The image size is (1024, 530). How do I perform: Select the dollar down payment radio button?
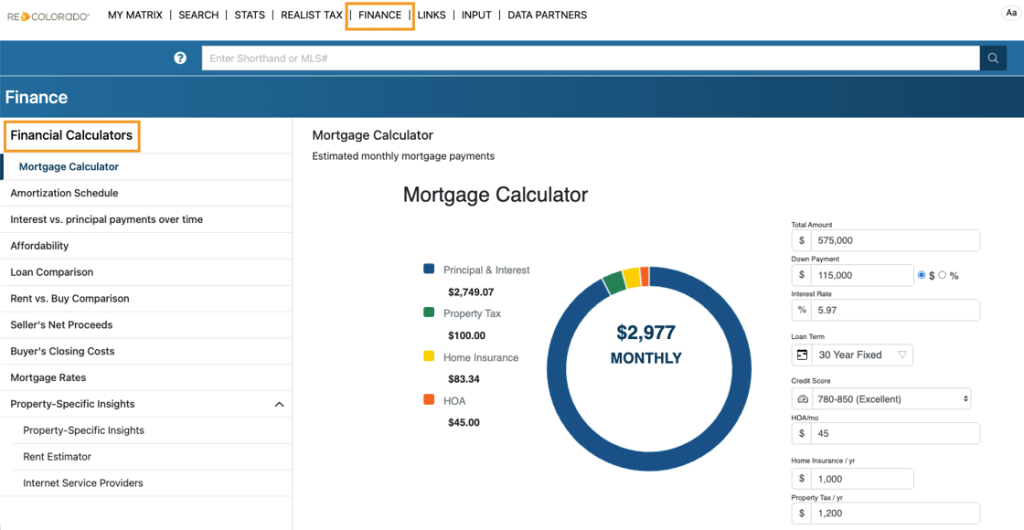[921, 275]
